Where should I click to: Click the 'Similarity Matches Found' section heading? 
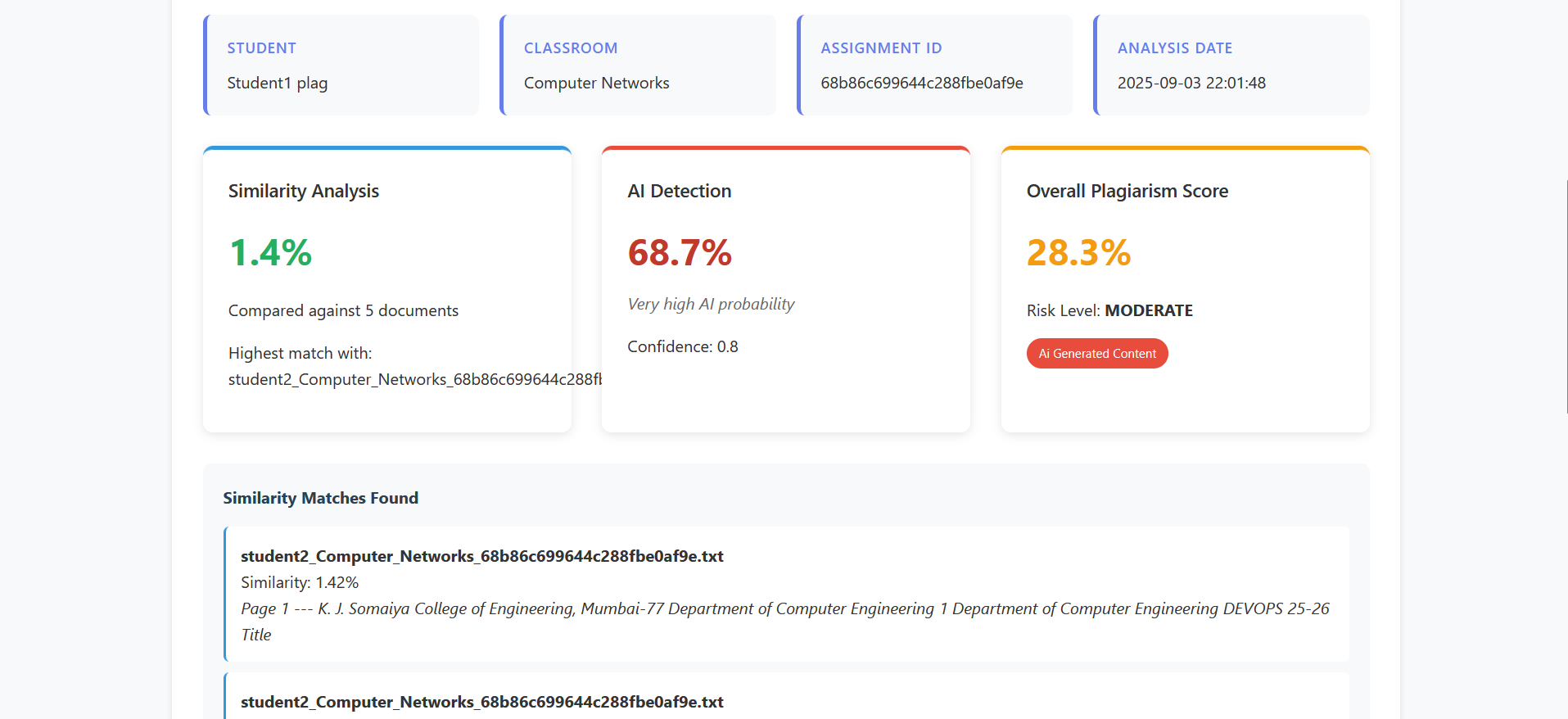point(321,498)
